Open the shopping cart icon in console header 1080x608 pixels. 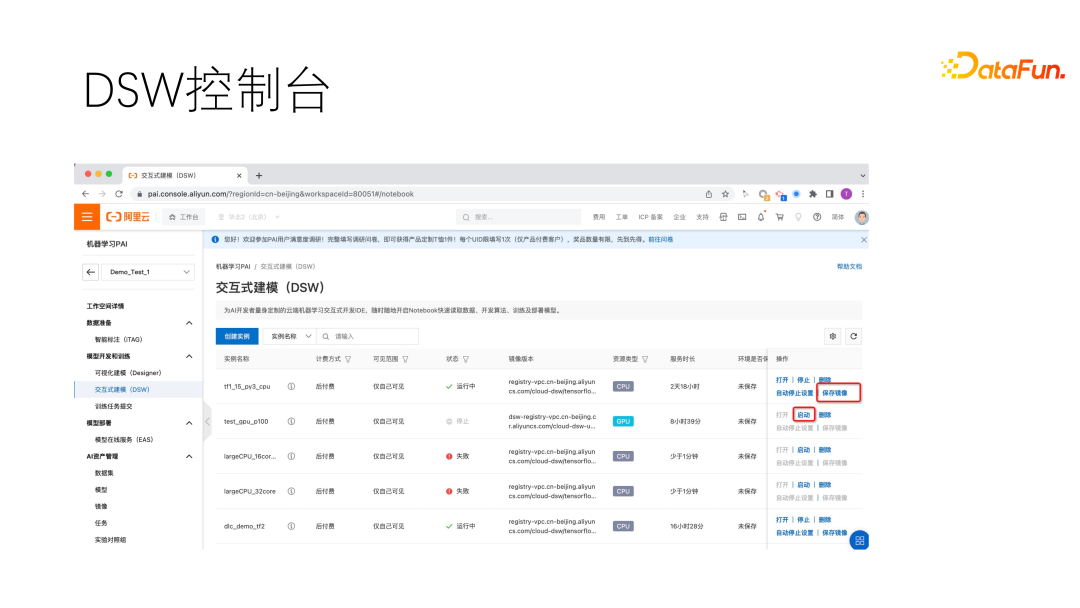point(780,217)
